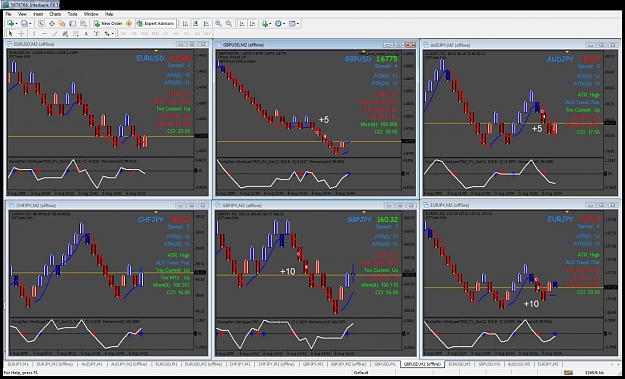Screen dimensions: 625x379
Task: Open the Templates icon
Action: (292, 24)
